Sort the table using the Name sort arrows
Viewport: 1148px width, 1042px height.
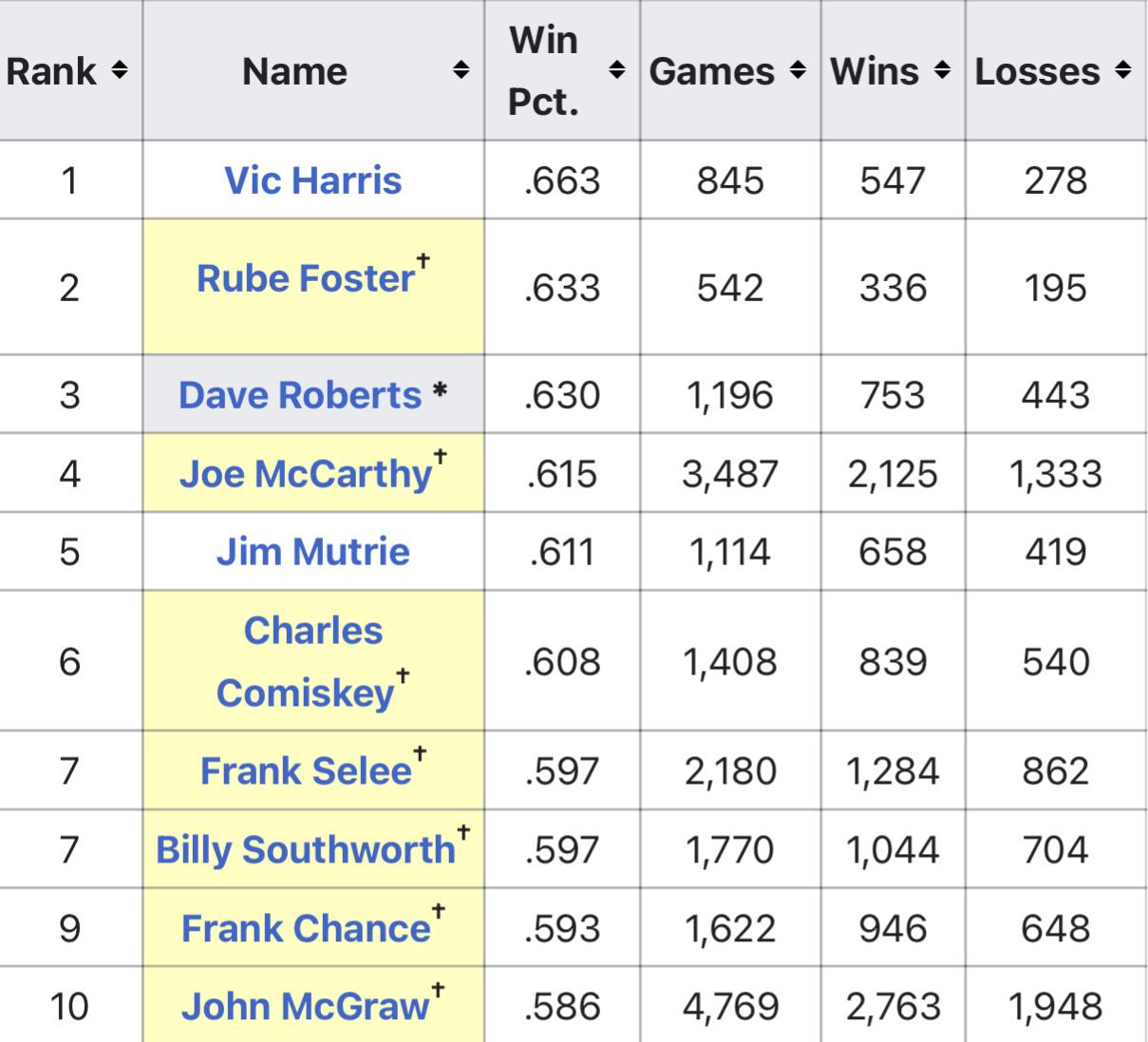click(x=461, y=70)
